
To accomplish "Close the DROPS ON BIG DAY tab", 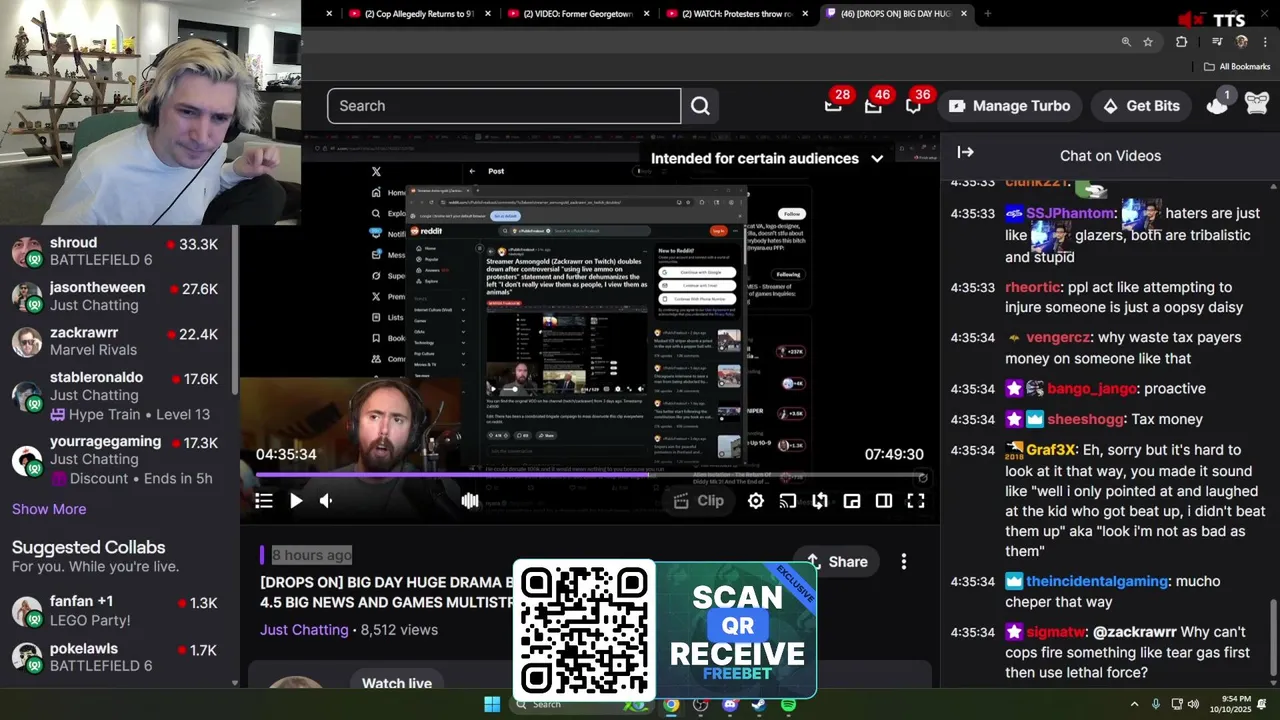I will [964, 14].
